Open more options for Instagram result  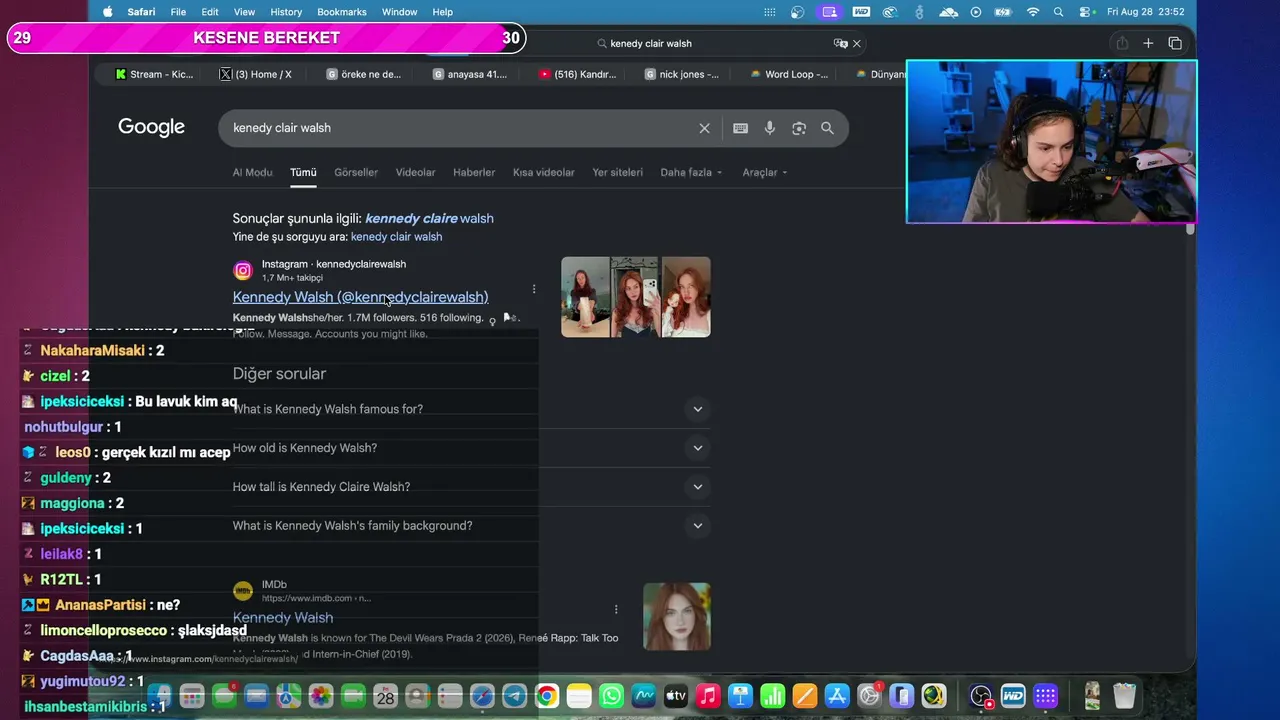pos(534,289)
